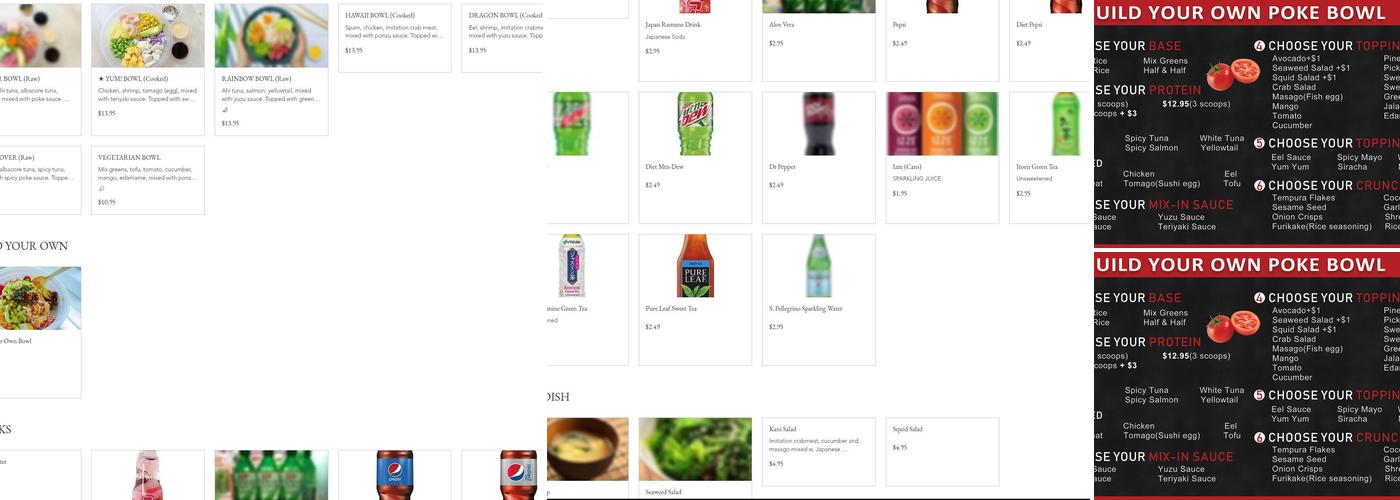Click the Pure Leaf Sweet Tea bottle image

pos(695,266)
